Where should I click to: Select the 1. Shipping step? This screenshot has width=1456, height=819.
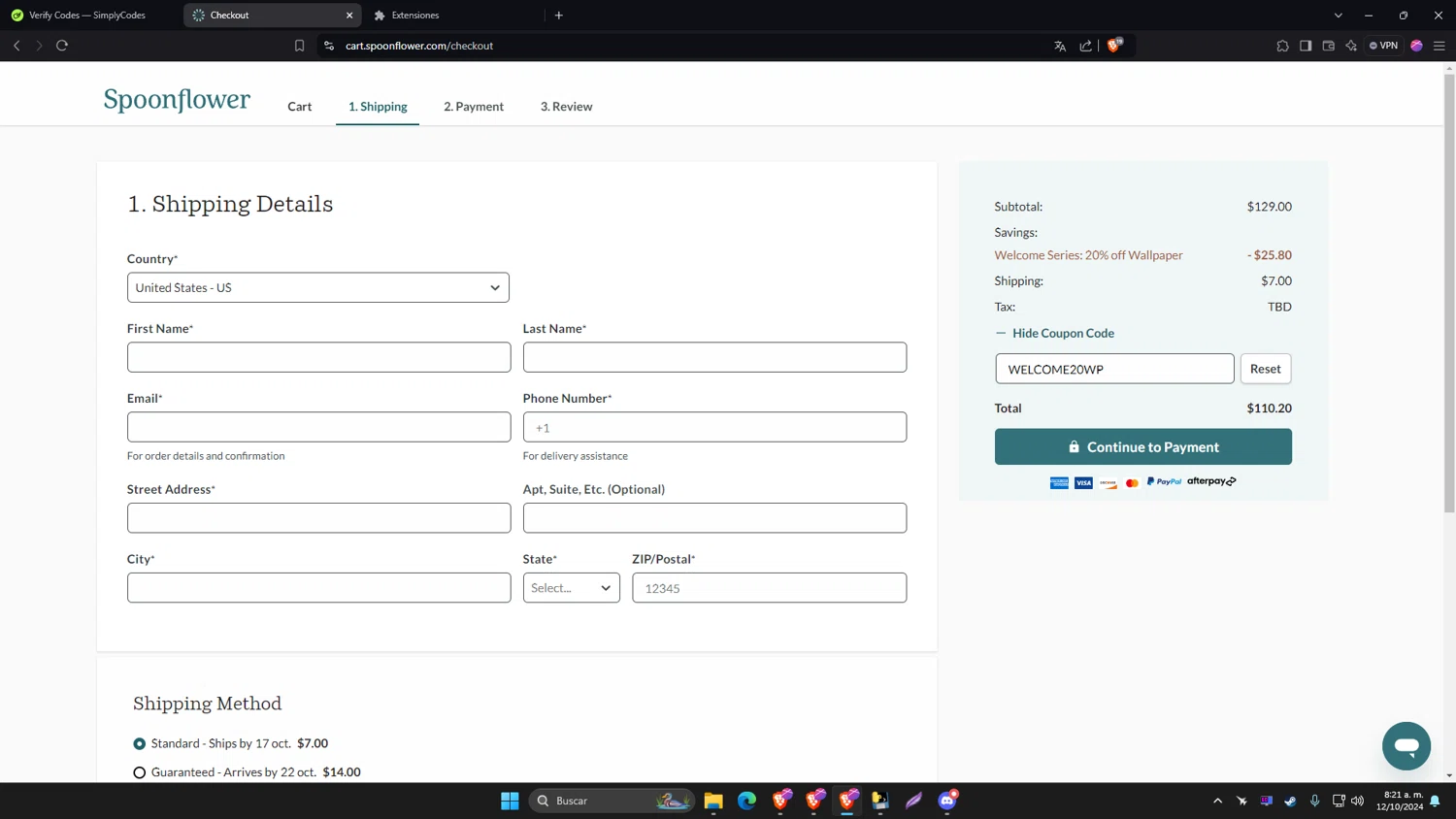coord(378,107)
